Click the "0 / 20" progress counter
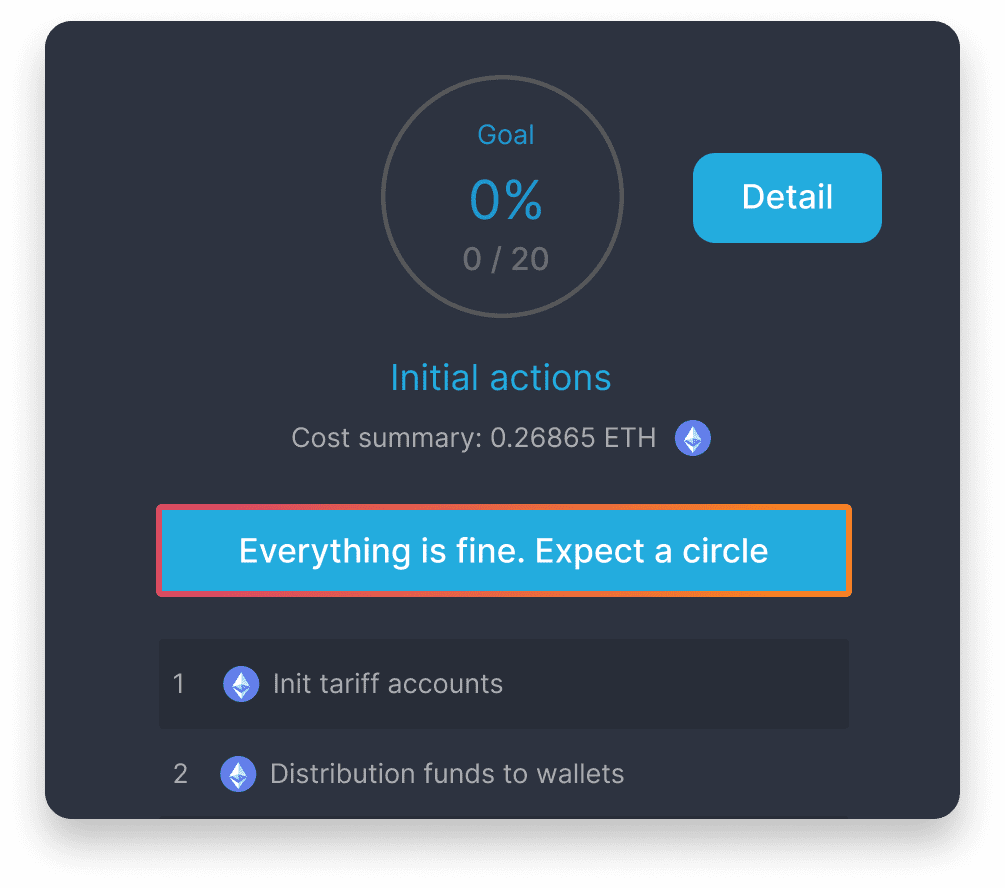The image size is (1005, 888). point(506,259)
